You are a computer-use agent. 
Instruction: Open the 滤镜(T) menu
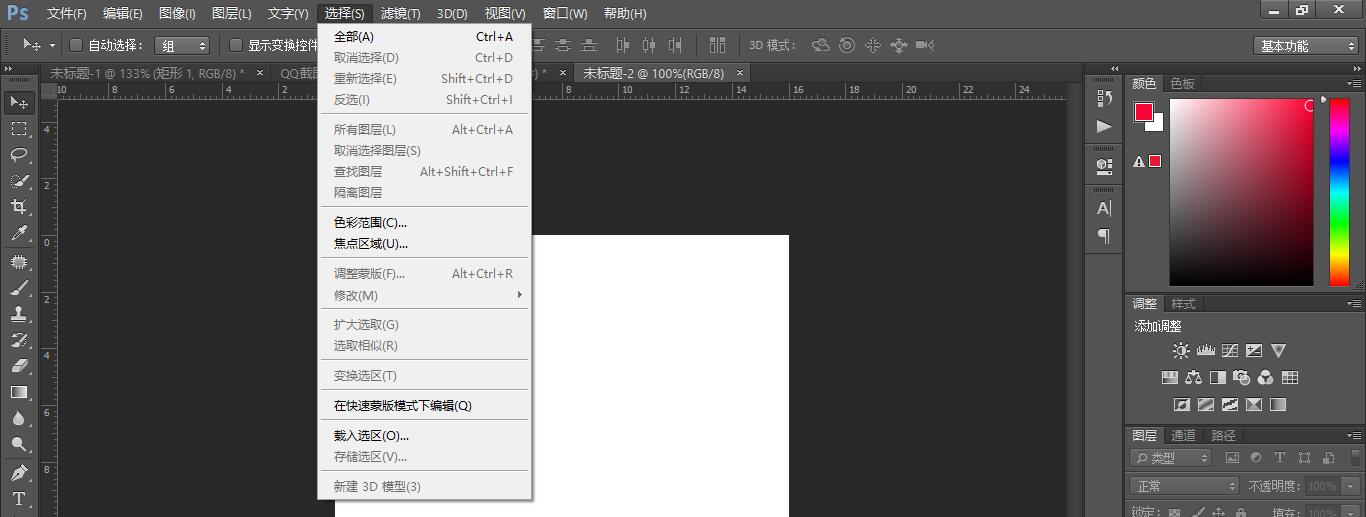pos(400,13)
